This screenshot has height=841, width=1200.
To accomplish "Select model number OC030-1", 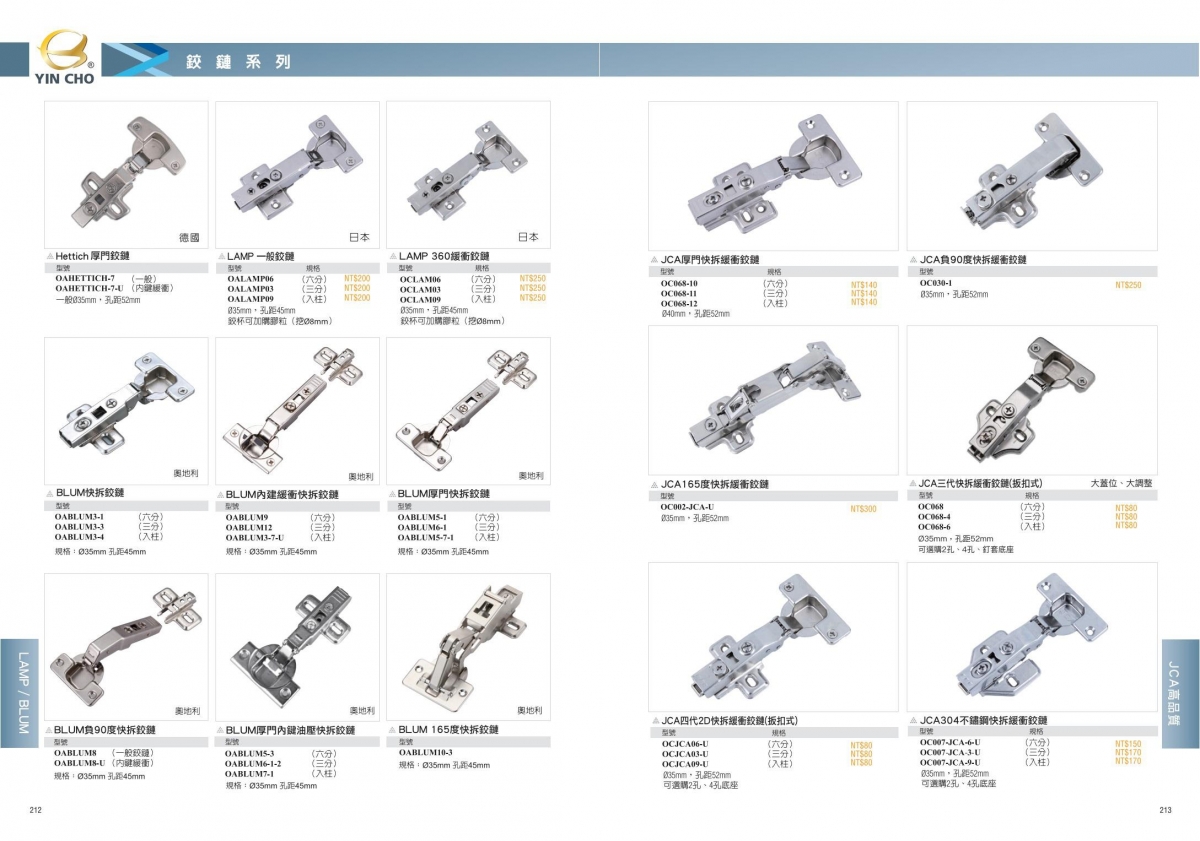I will 936,283.
